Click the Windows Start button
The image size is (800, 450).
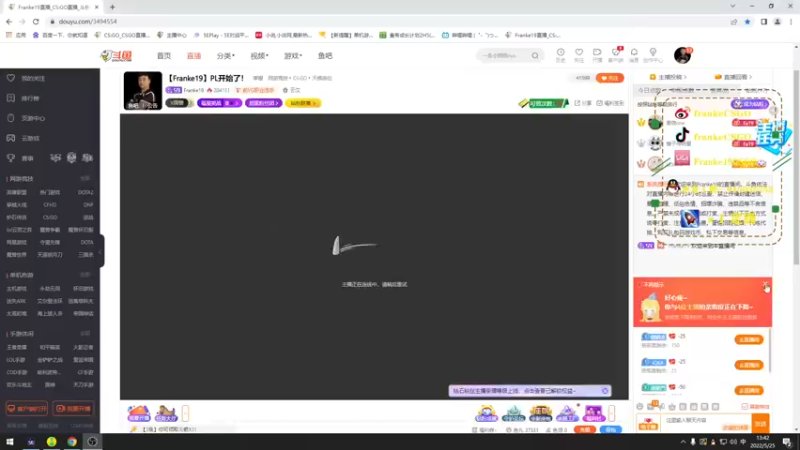(10, 442)
